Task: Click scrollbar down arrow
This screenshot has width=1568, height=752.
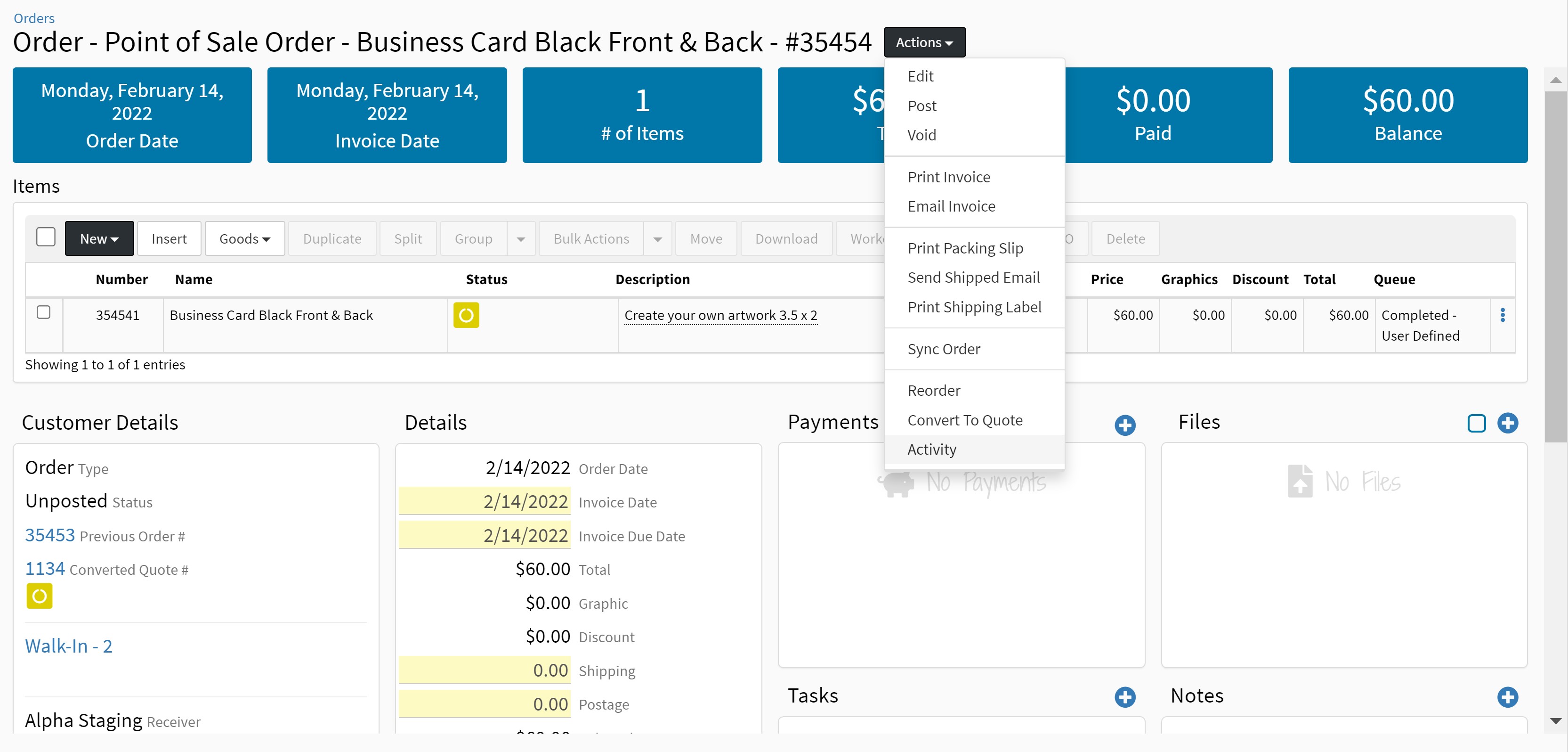Action: (1555, 721)
